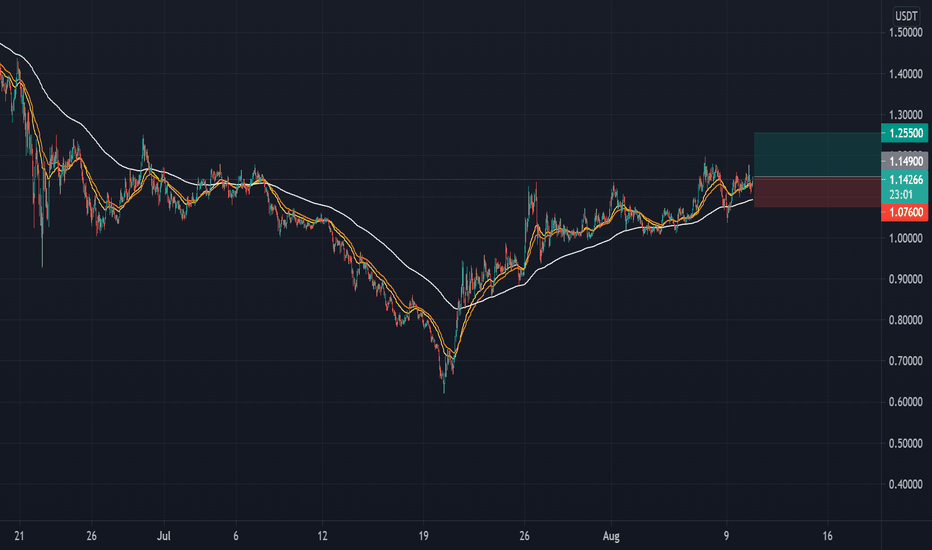Click the 19 date label on time axis
The image size is (932, 550).
[423, 536]
